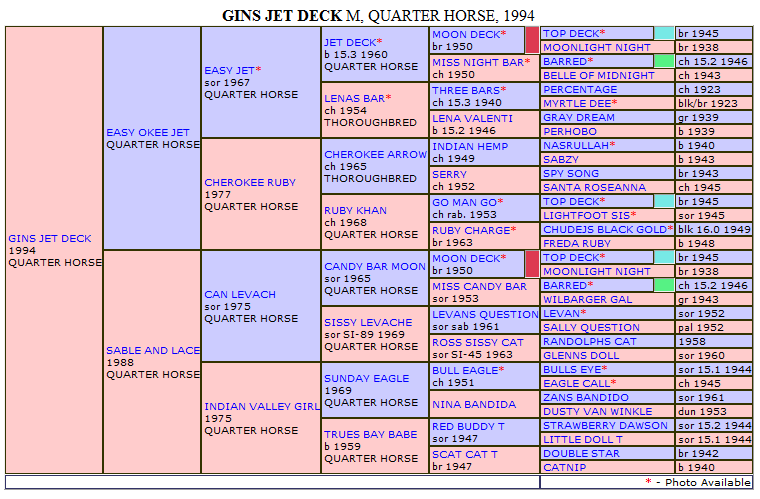This screenshot has width=760, height=499.
Task: Click the MISS CANDY BAR link
Action: [x=479, y=287]
